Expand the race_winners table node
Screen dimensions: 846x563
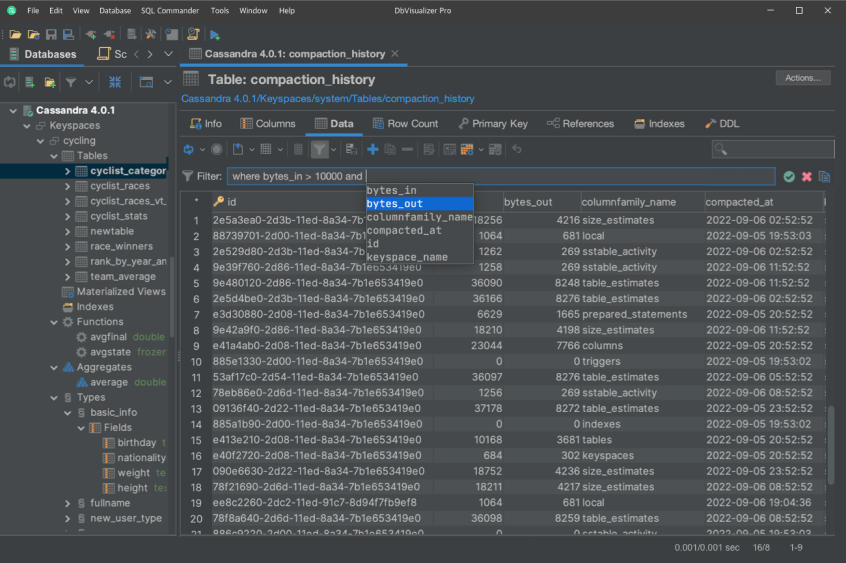[x=67, y=247]
